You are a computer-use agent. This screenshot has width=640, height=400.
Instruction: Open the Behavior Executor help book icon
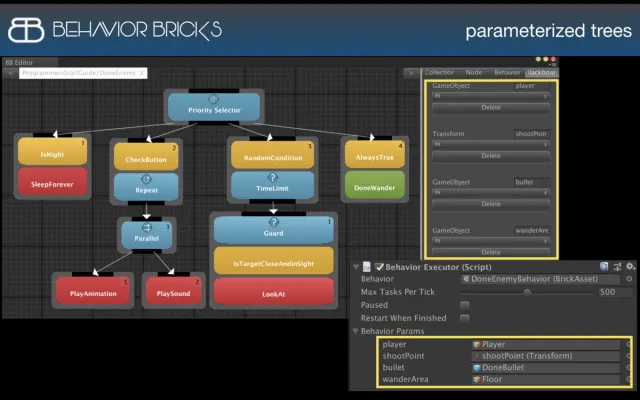coord(604,267)
